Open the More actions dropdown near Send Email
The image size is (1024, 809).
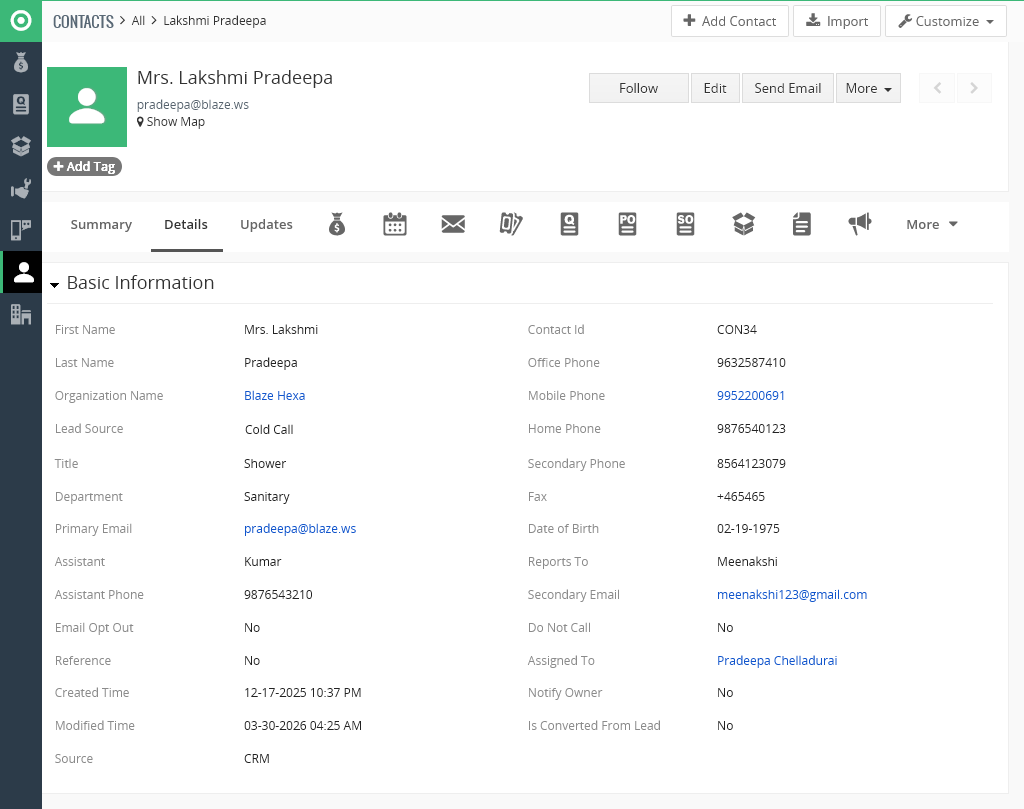(868, 88)
